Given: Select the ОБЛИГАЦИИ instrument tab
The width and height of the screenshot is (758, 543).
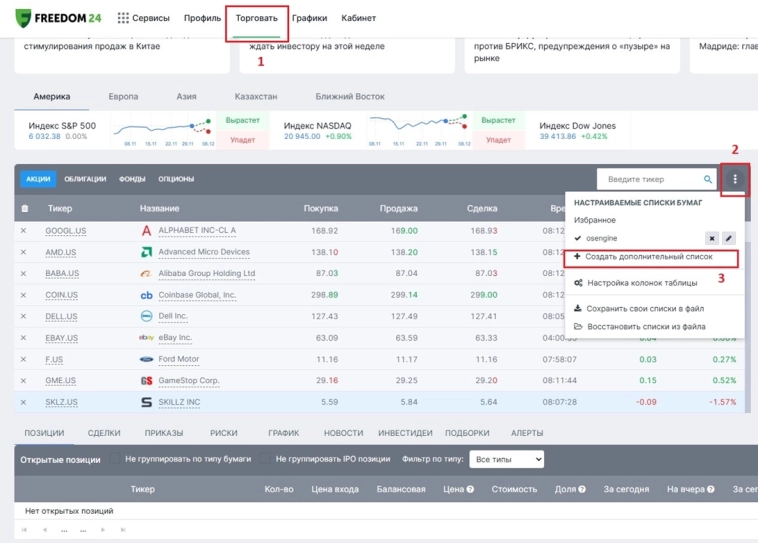Looking at the screenshot, I should click(85, 179).
